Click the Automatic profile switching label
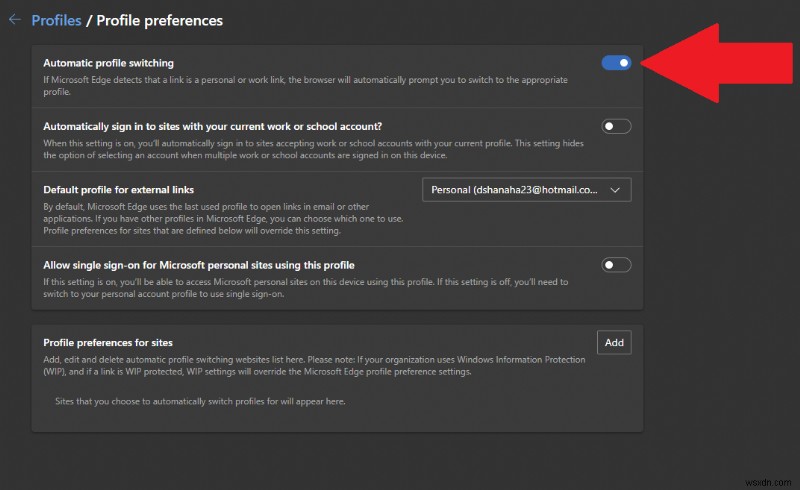The height and width of the screenshot is (490, 800). (109, 62)
